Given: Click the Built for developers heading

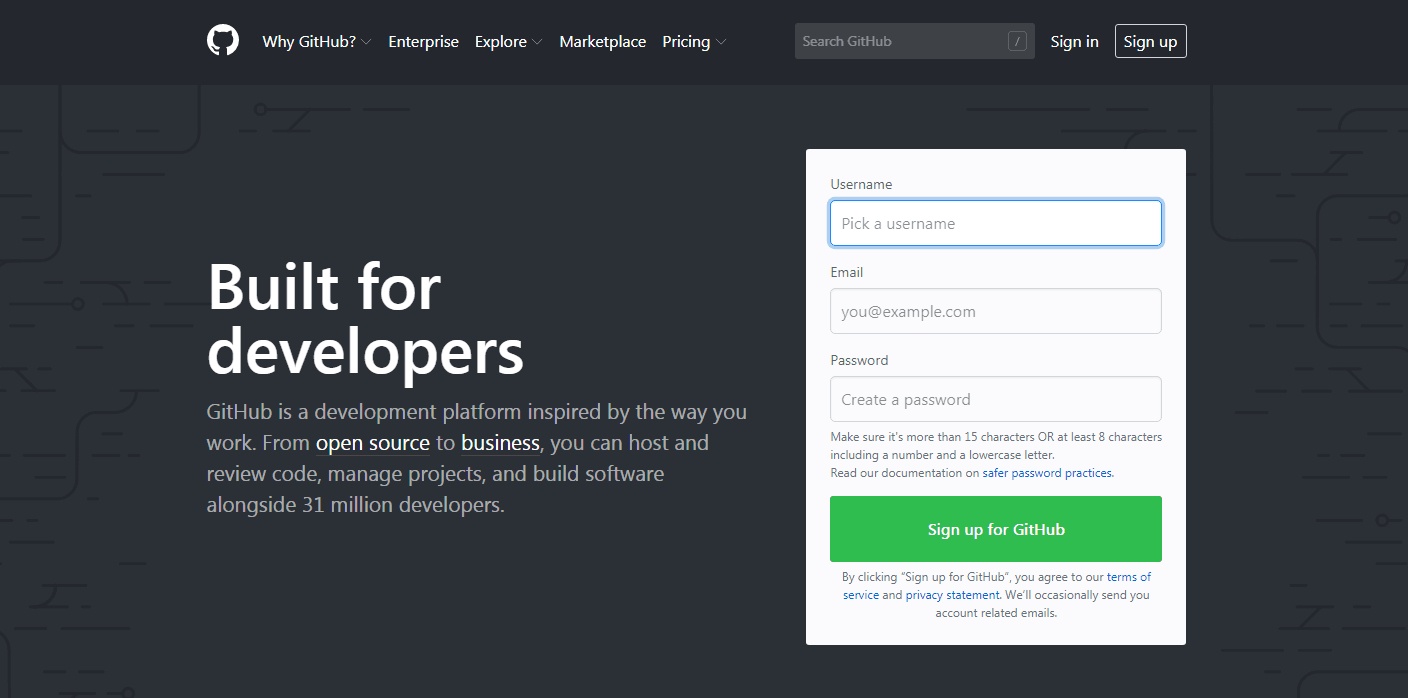Looking at the screenshot, I should (x=365, y=319).
